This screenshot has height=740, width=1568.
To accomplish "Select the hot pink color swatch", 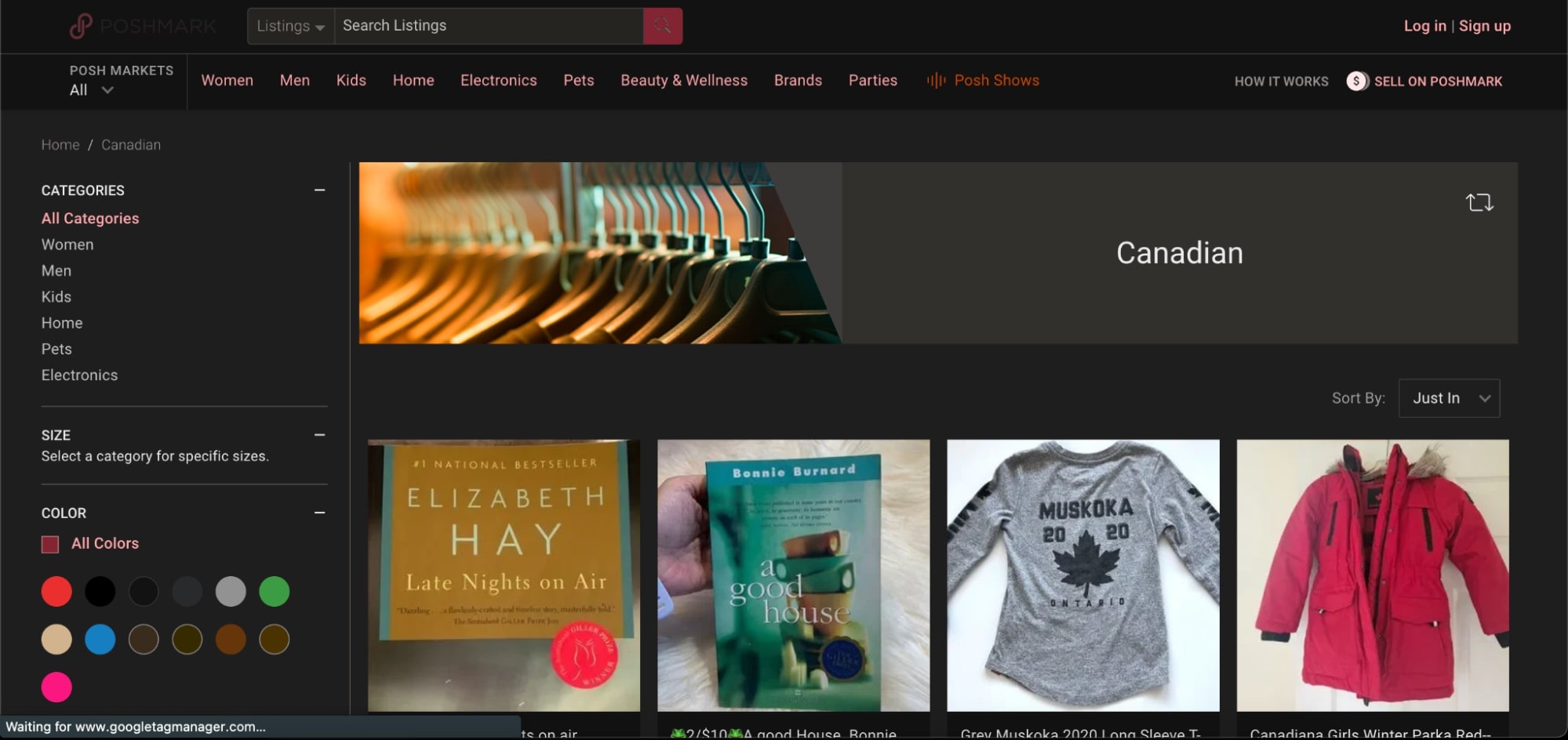I will (56, 687).
